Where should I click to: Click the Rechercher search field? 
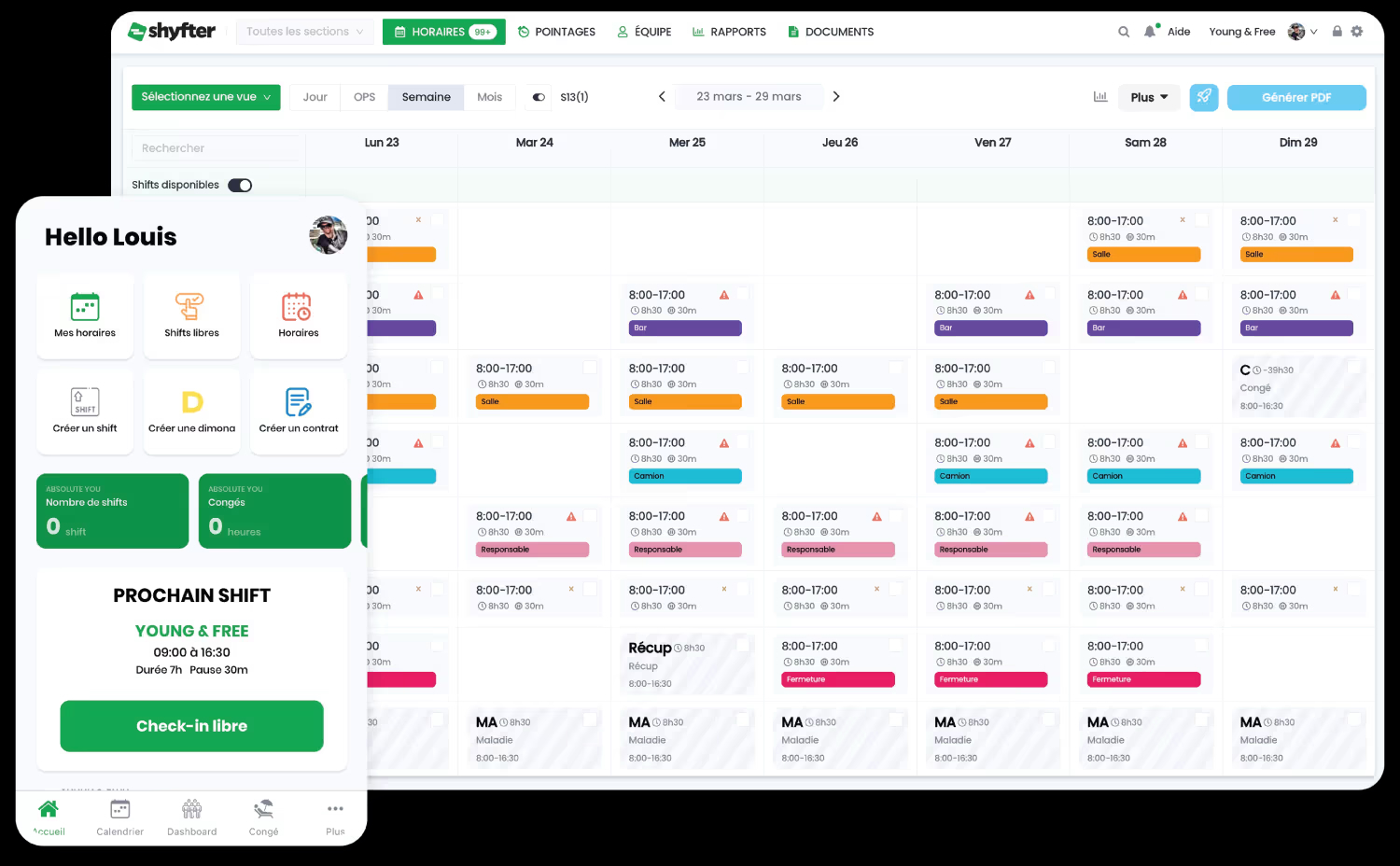217,148
